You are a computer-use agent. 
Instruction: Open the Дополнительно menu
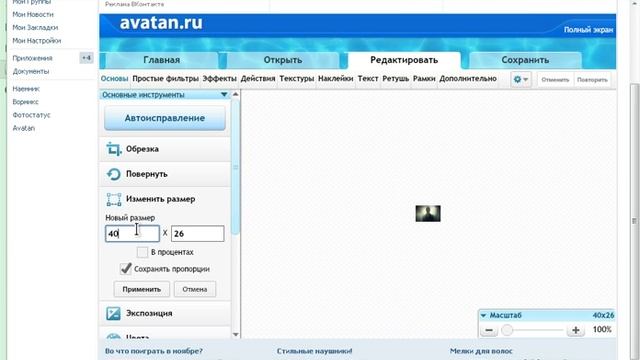[x=468, y=78]
